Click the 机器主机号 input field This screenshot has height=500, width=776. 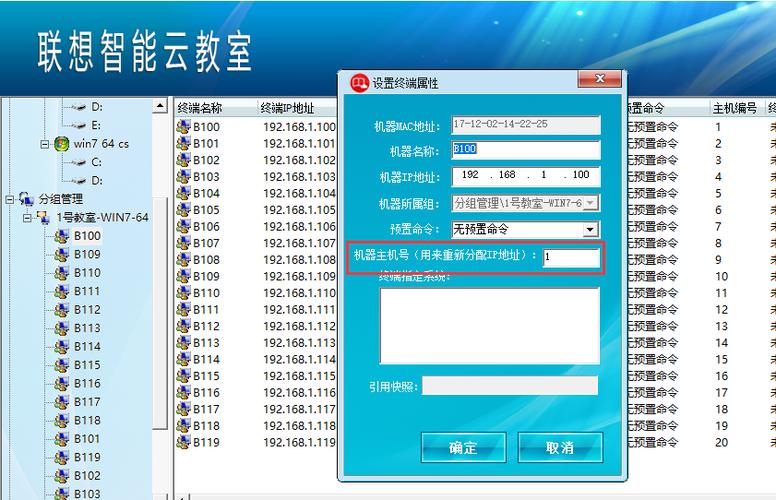coord(571,257)
